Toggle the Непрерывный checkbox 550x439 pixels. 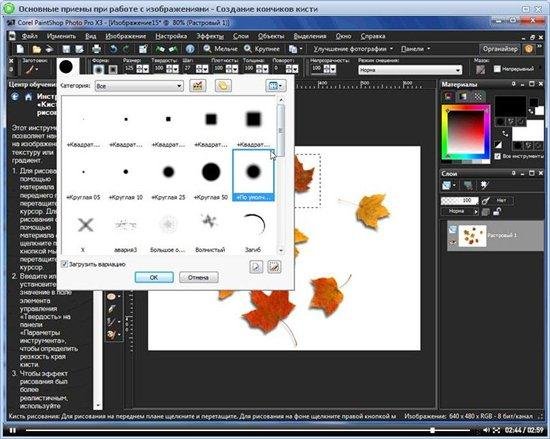pos(497,69)
